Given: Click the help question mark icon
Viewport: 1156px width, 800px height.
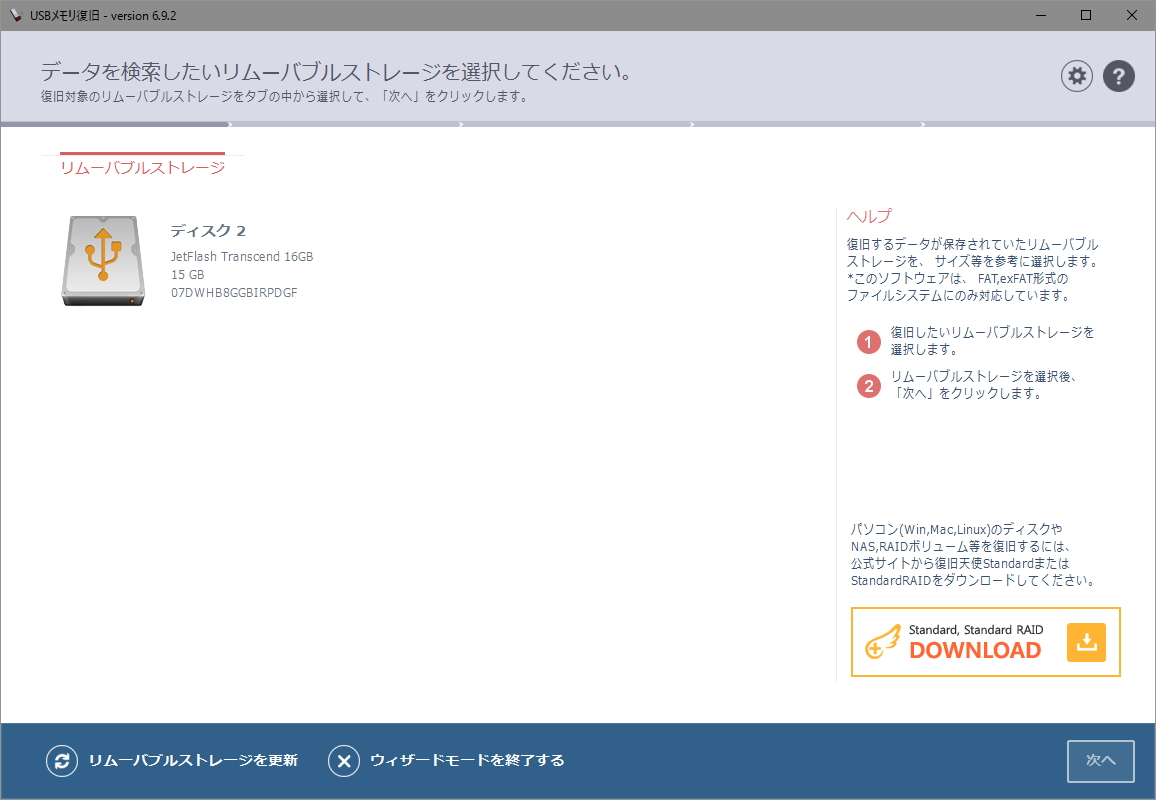Looking at the screenshot, I should click(x=1119, y=76).
